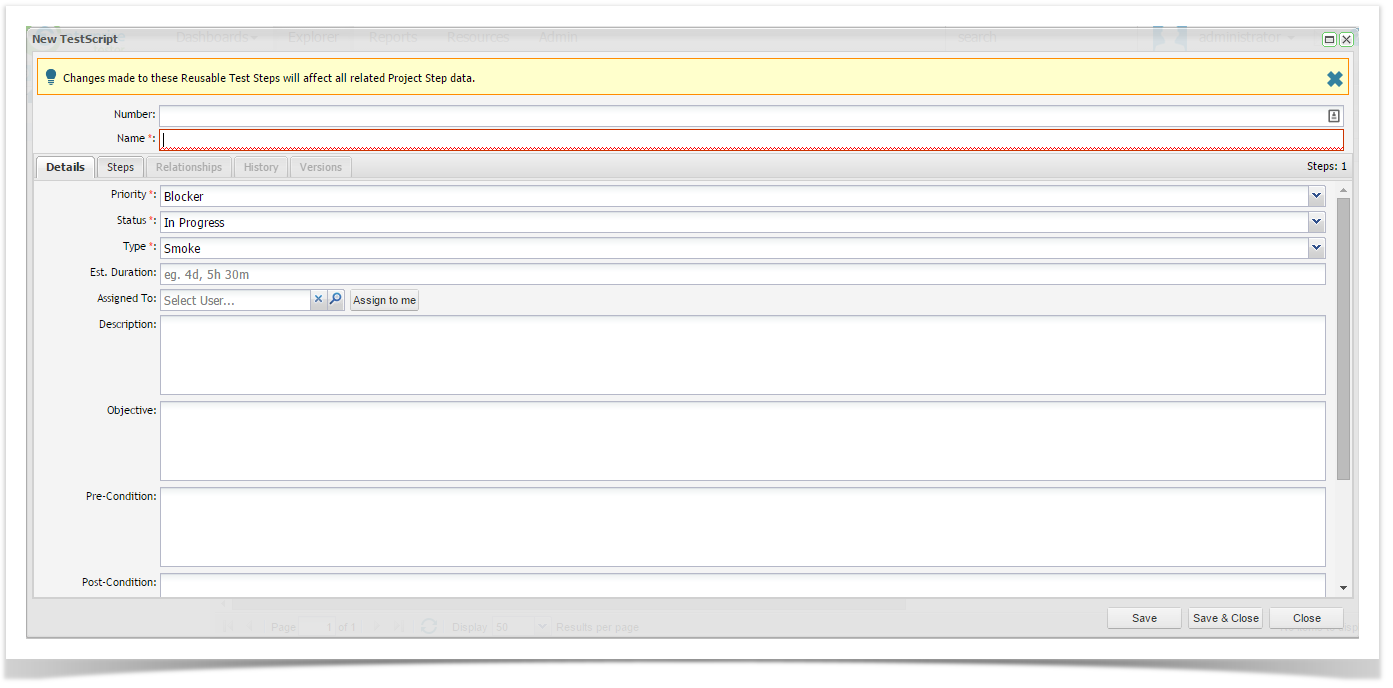Viewport: 1393px width, 688px height.
Task: Maximize the New TestScript dialog
Action: (1329, 40)
